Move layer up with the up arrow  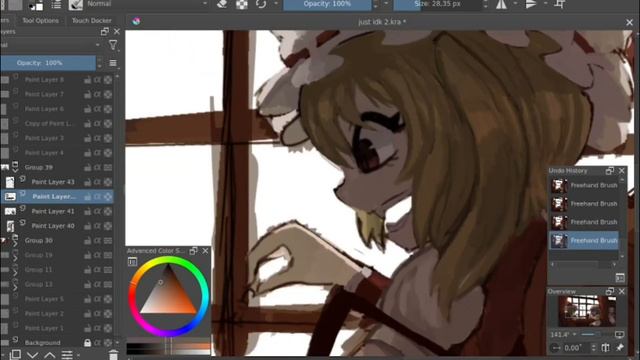(x=49, y=355)
